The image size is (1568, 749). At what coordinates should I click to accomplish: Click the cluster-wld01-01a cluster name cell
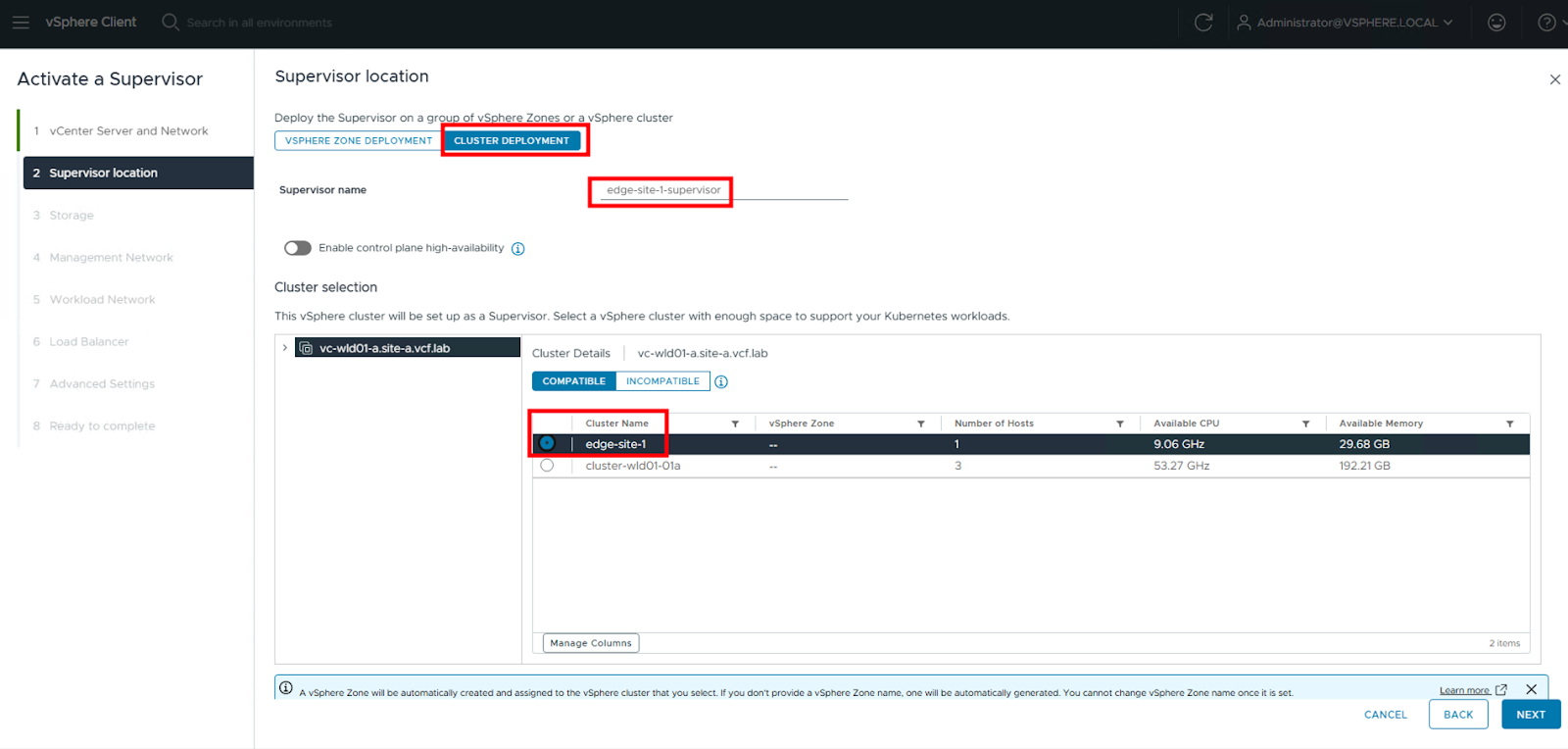tap(633, 466)
